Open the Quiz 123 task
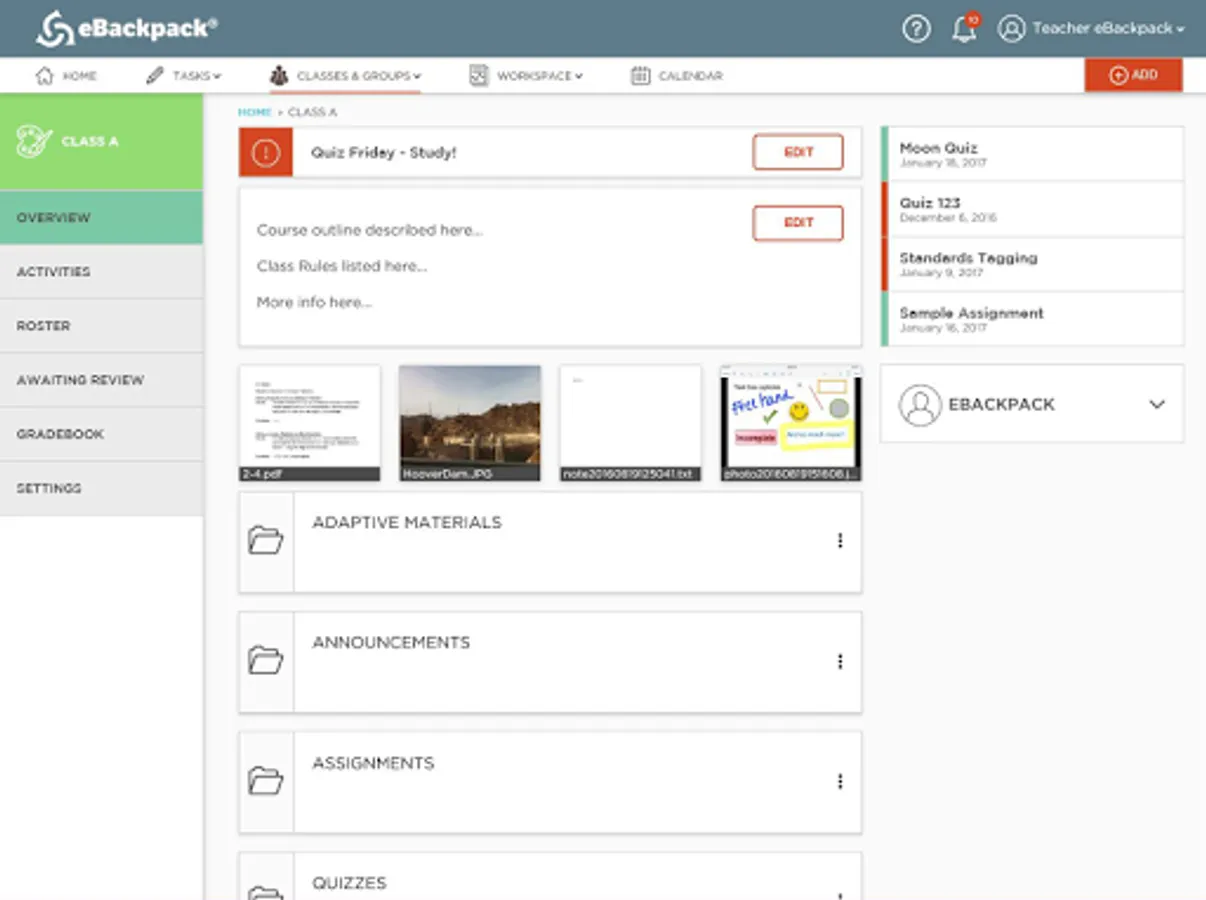Image resolution: width=1206 pixels, height=900 pixels. click(x=1032, y=209)
